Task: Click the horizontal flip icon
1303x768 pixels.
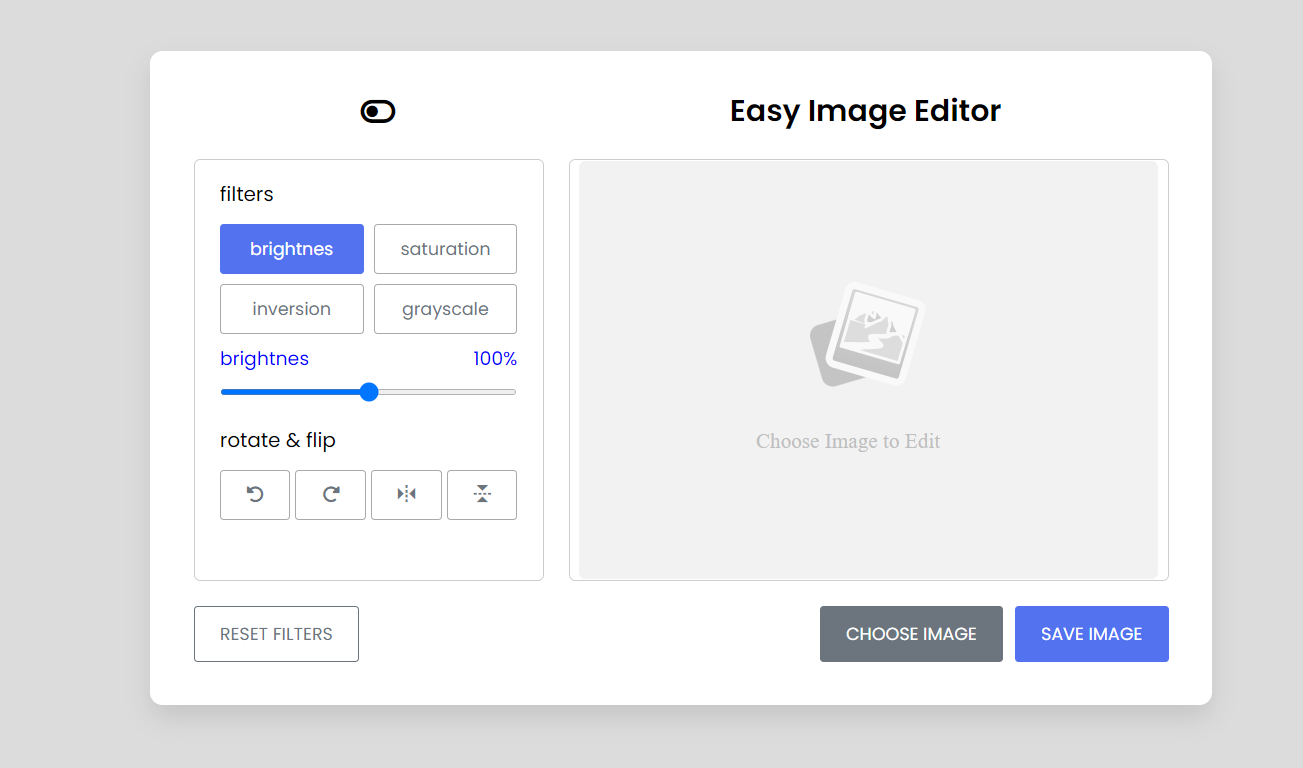Action: pos(406,494)
